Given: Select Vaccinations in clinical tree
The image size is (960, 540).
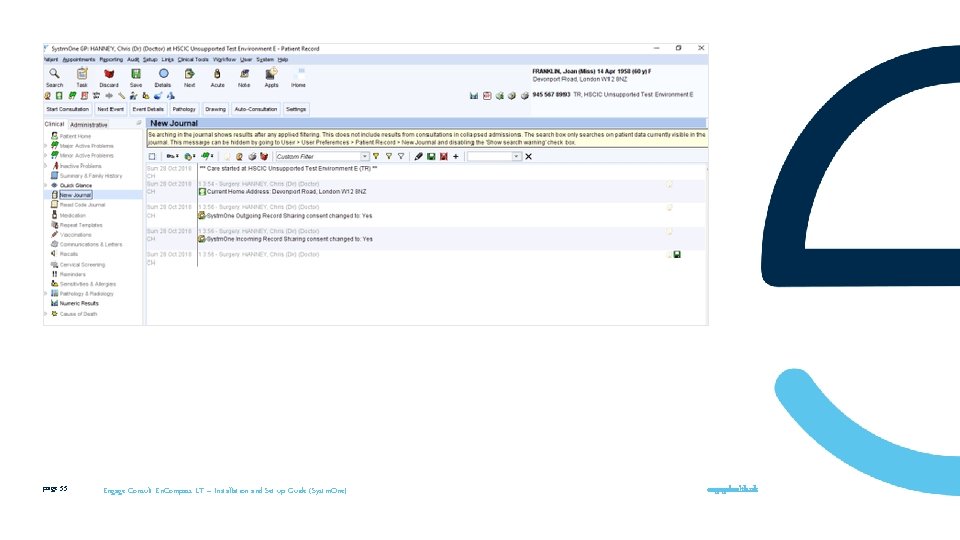Looking at the screenshot, I should pyautogui.click(x=75, y=234).
